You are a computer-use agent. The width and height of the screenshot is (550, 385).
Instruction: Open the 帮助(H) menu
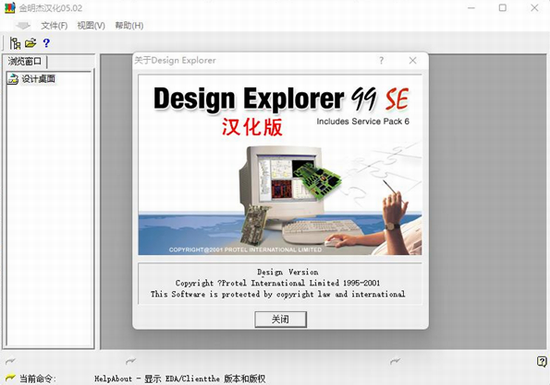point(129,26)
